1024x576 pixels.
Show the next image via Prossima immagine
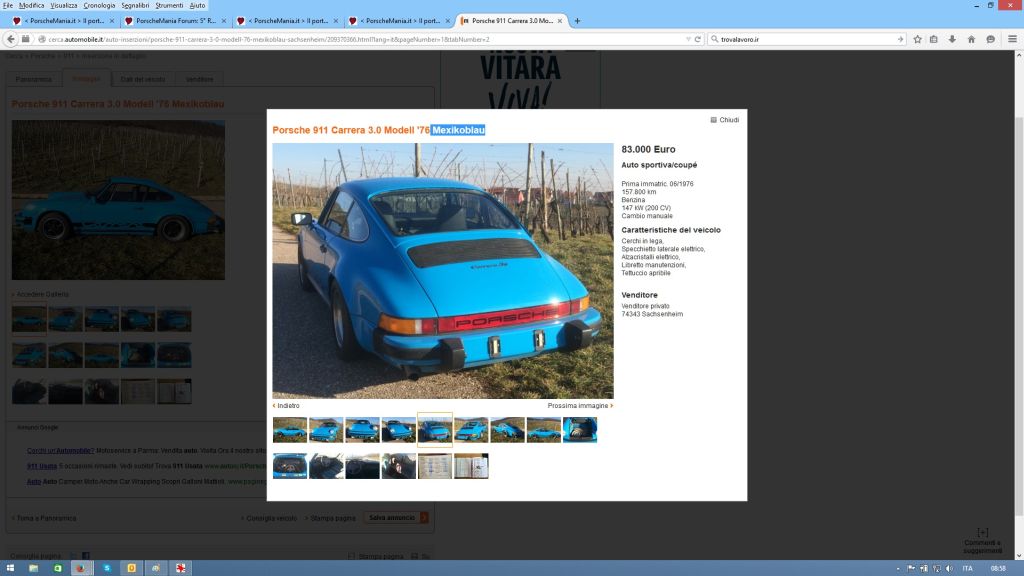tap(580, 406)
